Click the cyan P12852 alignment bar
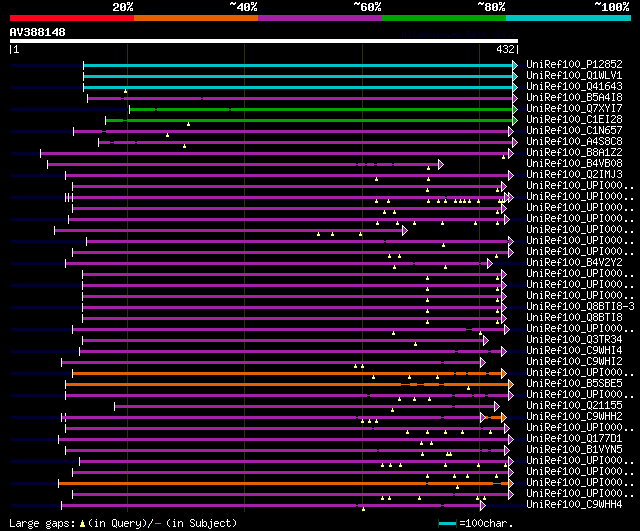640x531 pixels. (298, 65)
